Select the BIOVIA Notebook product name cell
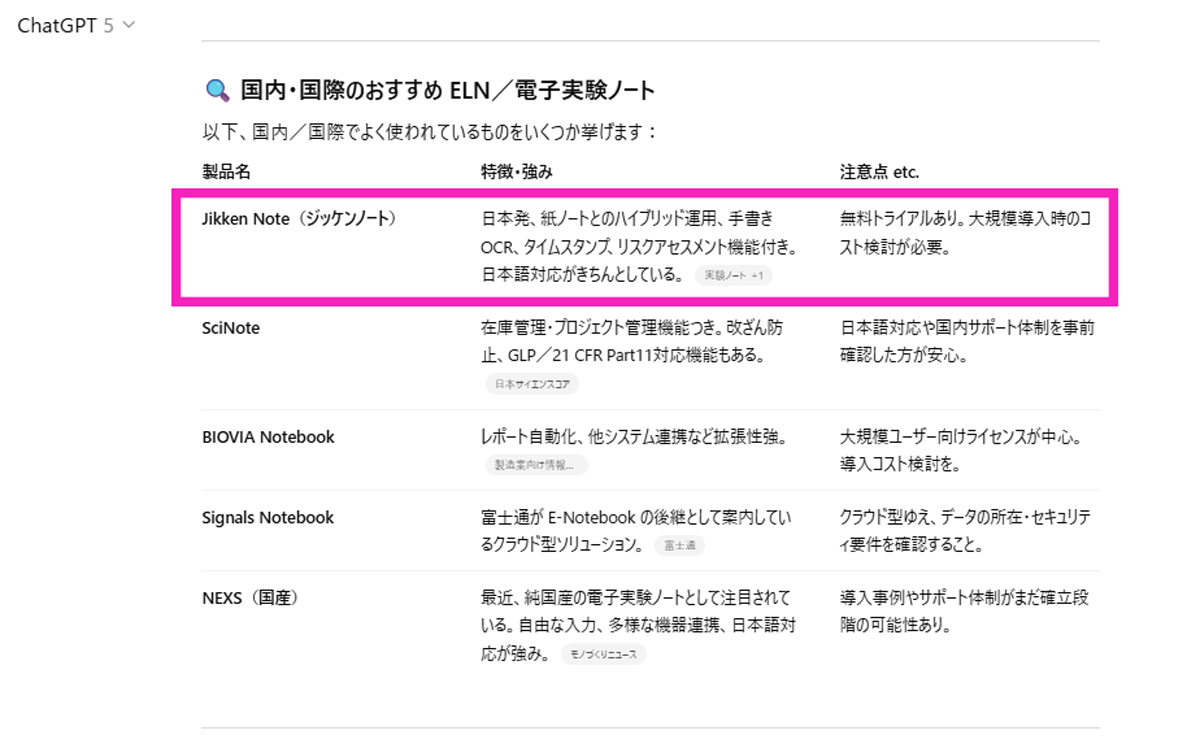The image size is (1200, 748). [268, 437]
